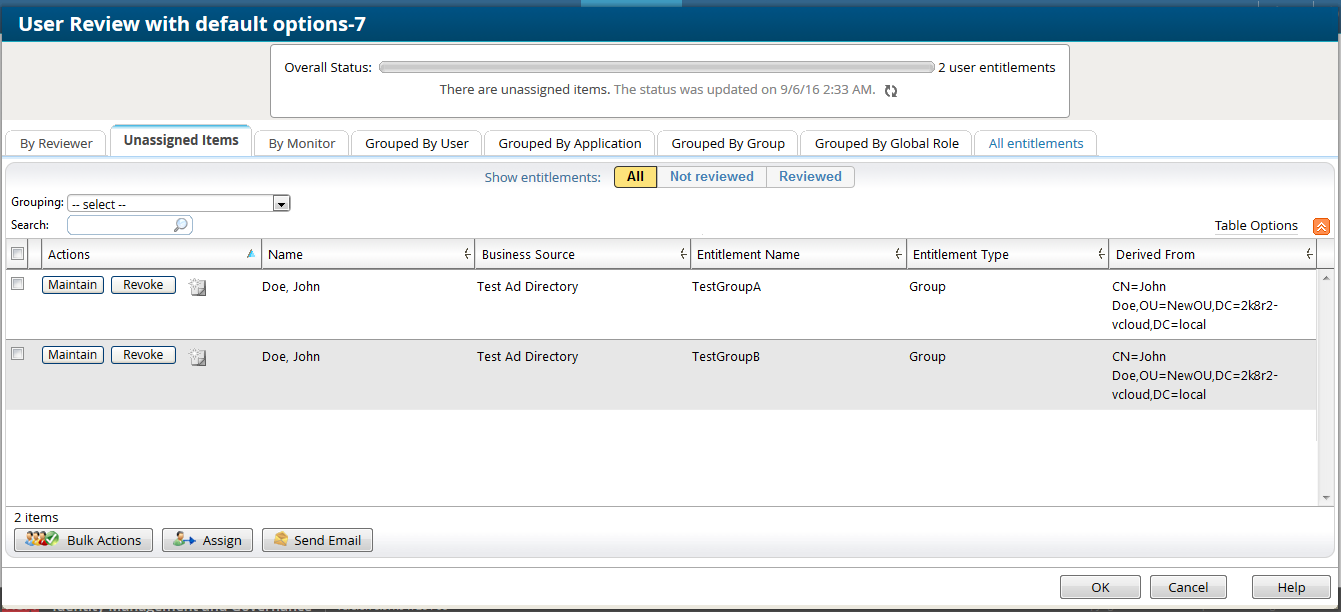Click the Send Email button
Image resolution: width=1341 pixels, height=612 pixels.
(317, 540)
